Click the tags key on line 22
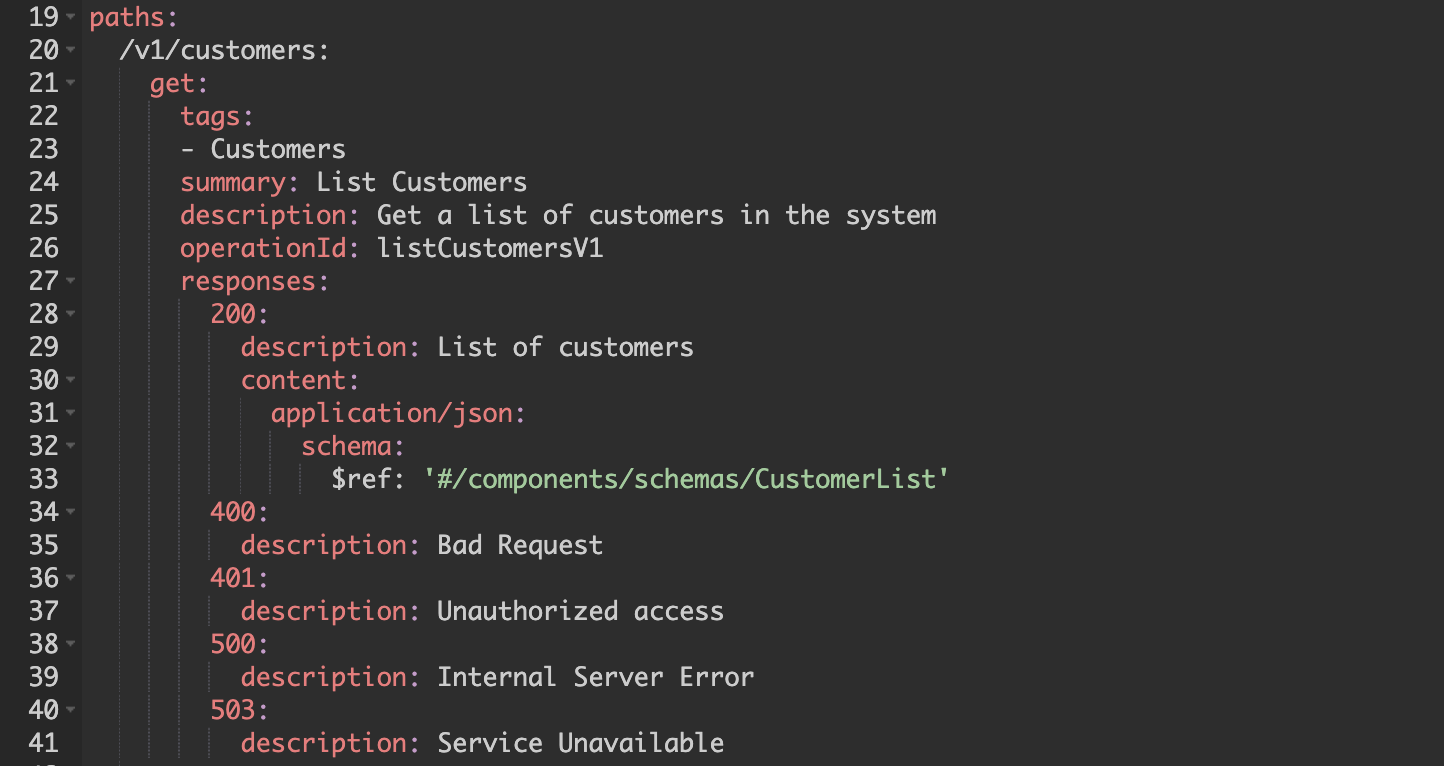Screen dimensions: 1444x766 (x=211, y=117)
